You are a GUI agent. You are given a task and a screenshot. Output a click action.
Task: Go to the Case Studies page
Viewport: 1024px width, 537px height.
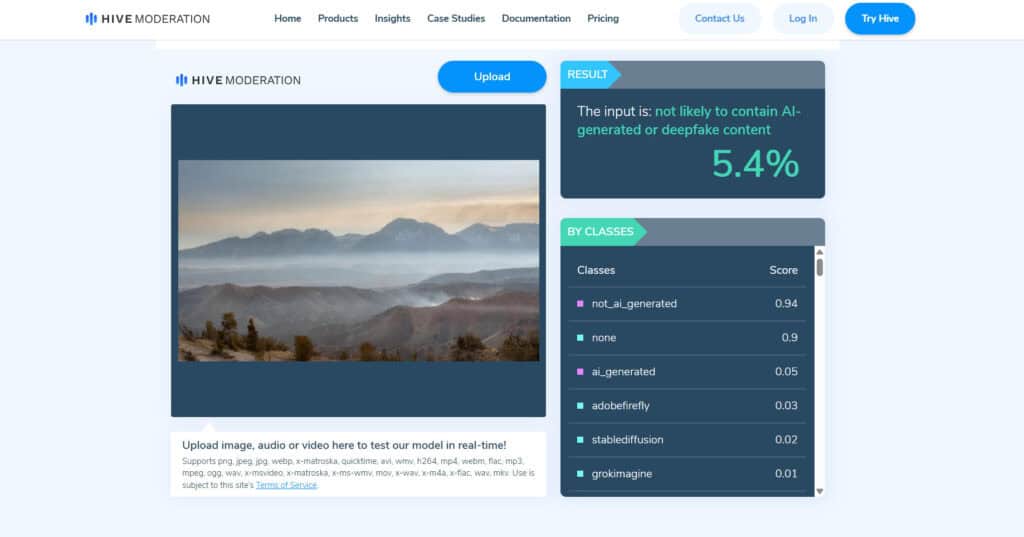click(x=456, y=18)
